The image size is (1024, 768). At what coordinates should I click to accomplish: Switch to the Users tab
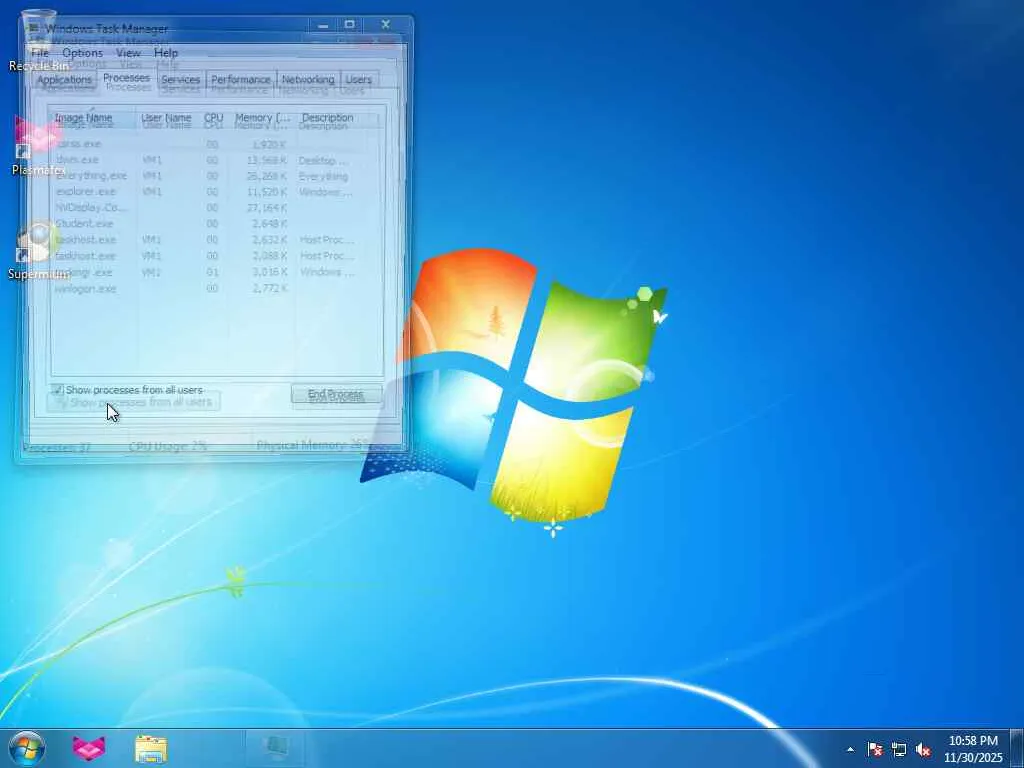[x=359, y=80]
